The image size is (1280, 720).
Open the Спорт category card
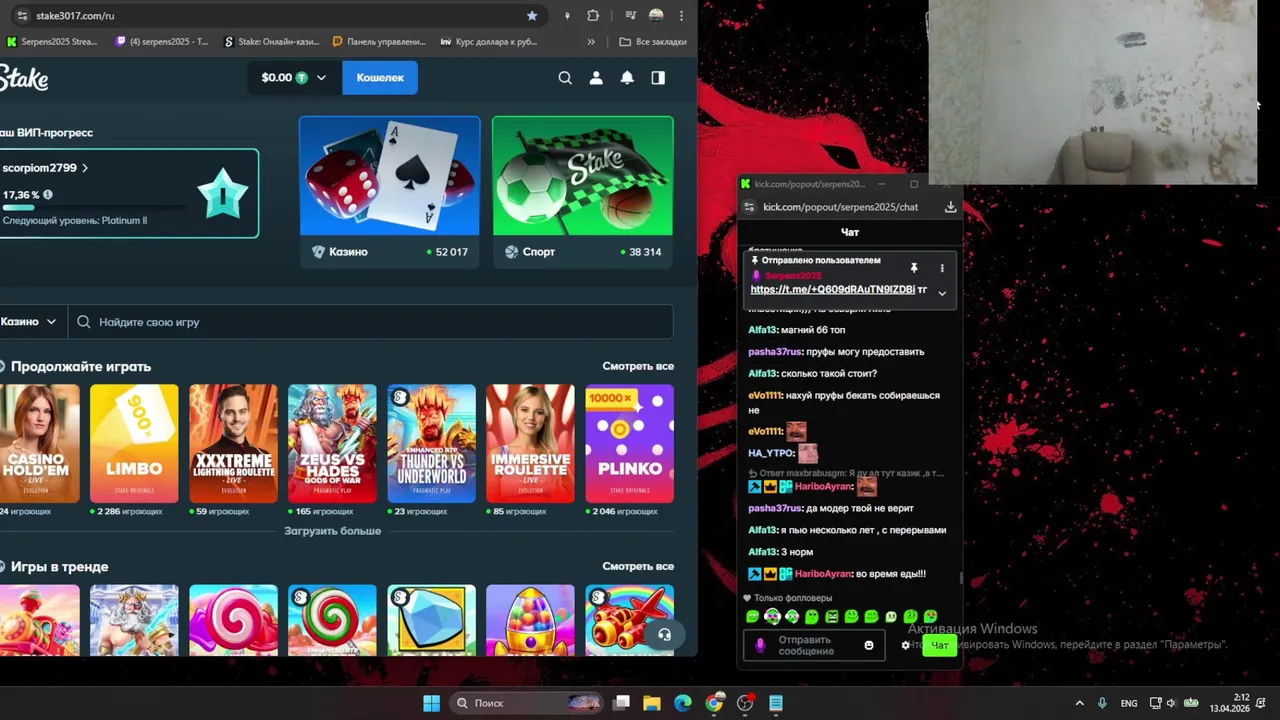[x=583, y=192]
